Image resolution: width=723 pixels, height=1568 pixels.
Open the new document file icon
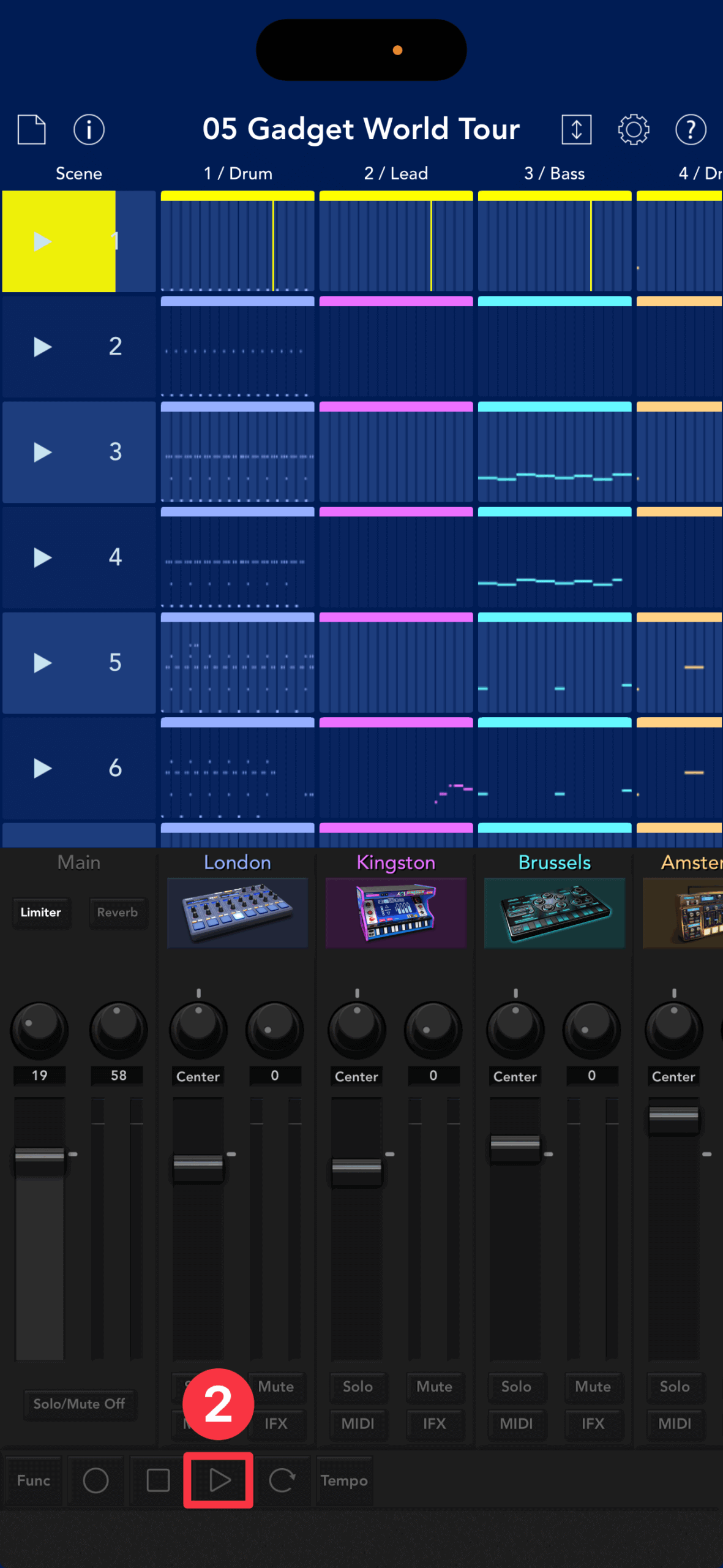tap(31, 129)
